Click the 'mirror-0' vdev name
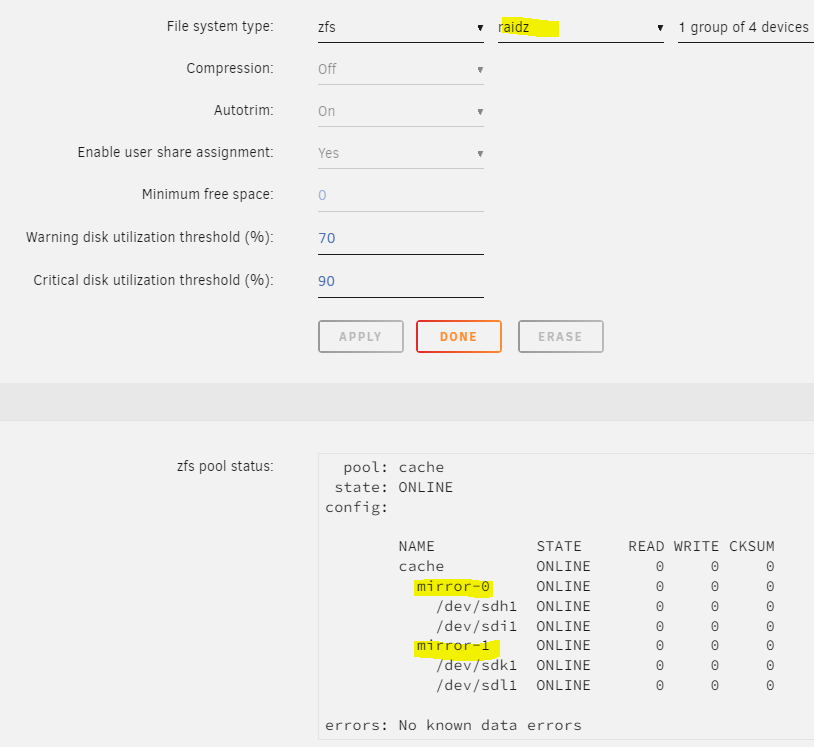The height and width of the screenshot is (747, 814). (453, 586)
